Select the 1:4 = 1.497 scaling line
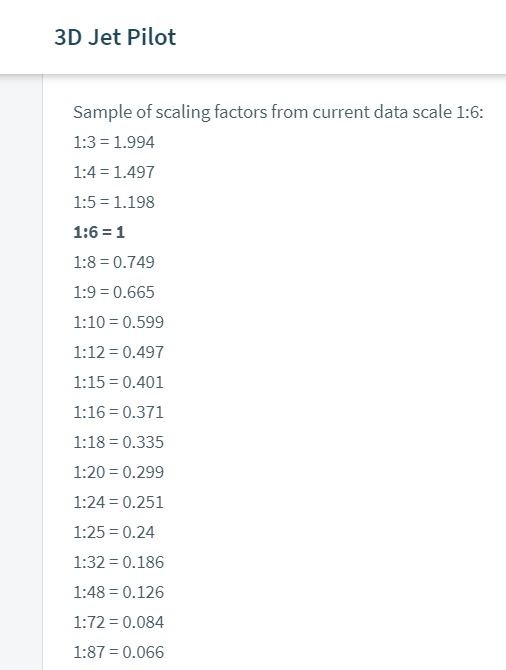 coord(114,172)
